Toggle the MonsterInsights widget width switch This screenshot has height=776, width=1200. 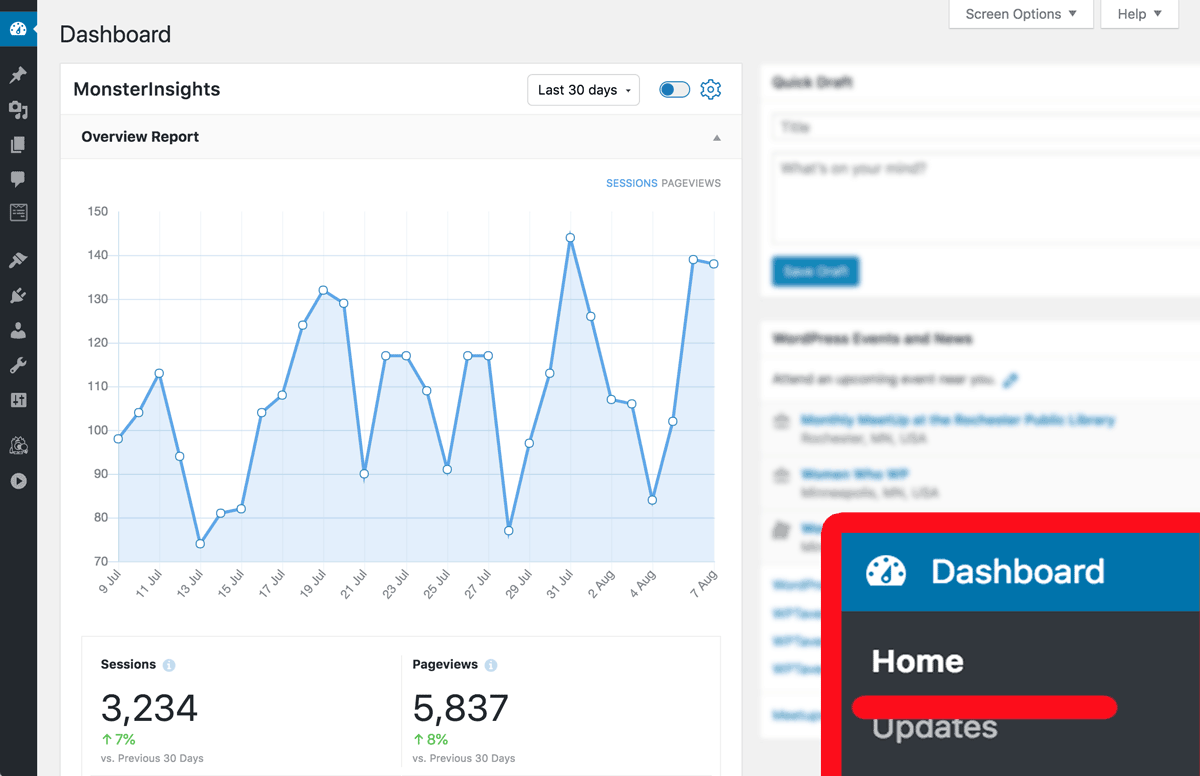pyautogui.click(x=675, y=90)
